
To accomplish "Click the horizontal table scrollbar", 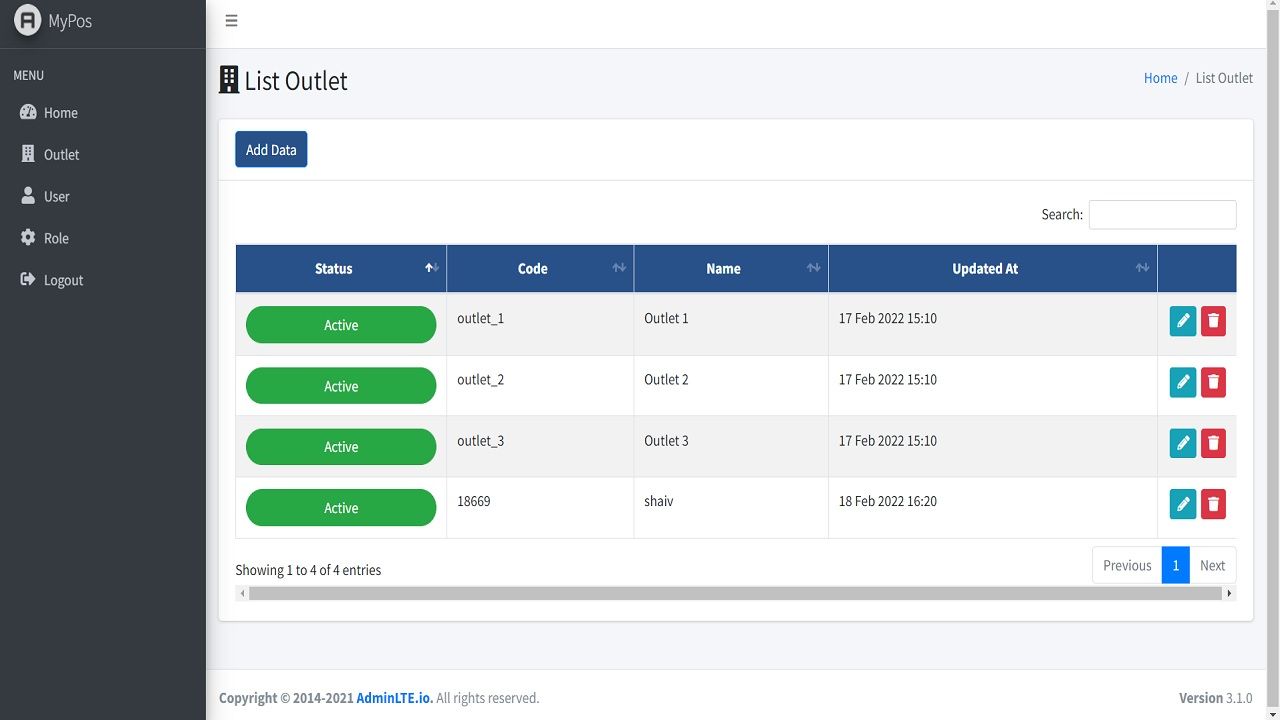I will click(x=735, y=594).
